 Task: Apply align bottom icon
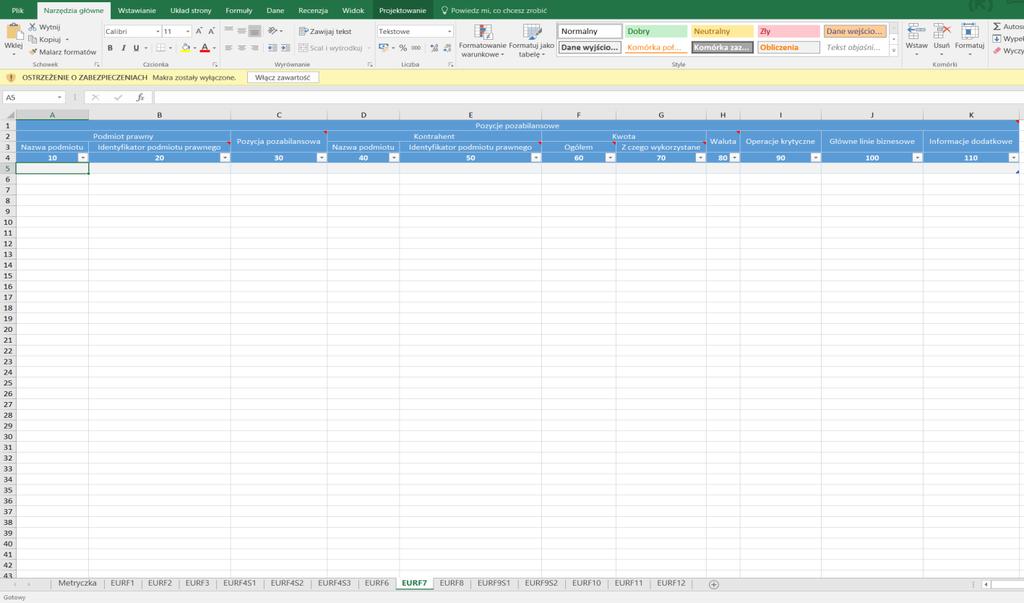coord(255,31)
